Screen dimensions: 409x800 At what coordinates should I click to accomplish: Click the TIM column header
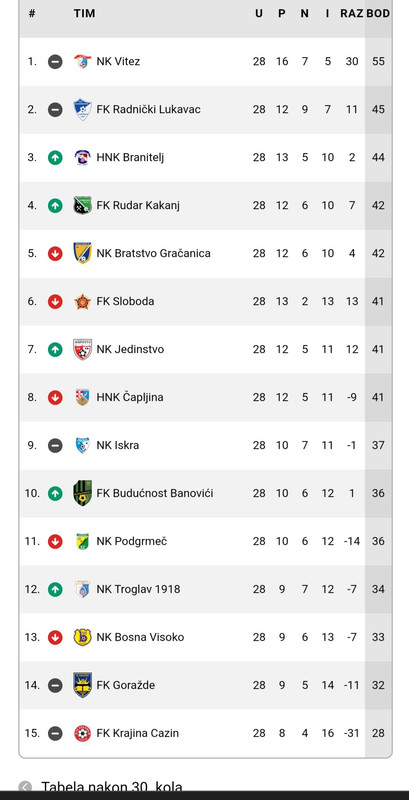(84, 13)
